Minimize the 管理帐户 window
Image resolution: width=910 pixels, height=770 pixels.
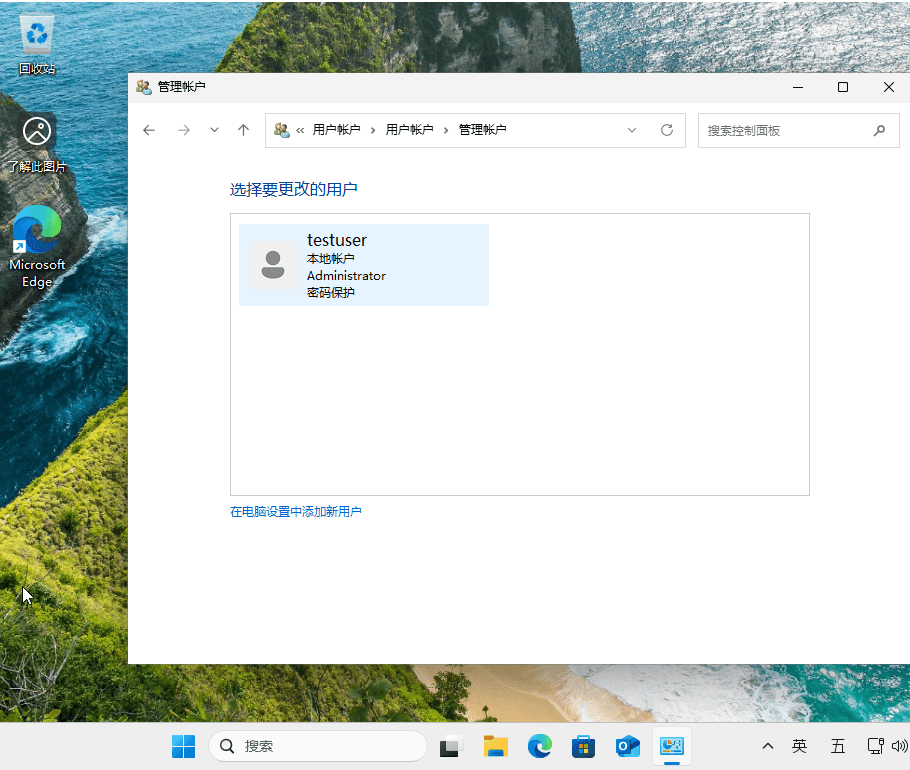(798, 87)
